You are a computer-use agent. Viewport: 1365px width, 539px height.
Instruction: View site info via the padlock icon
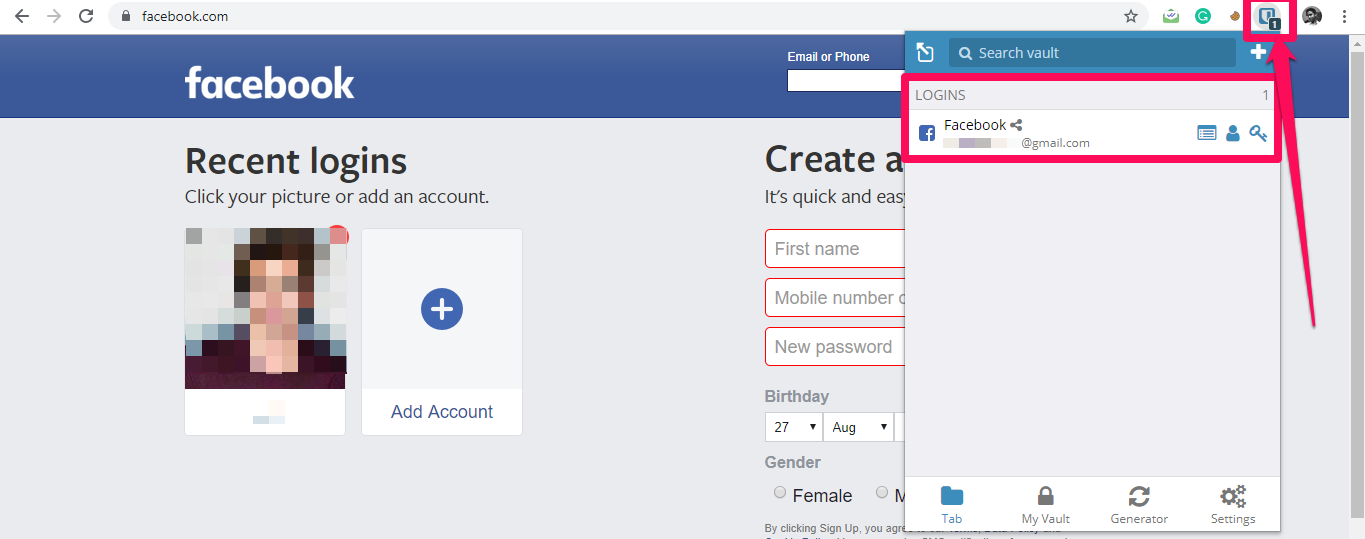[x=126, y=16]
